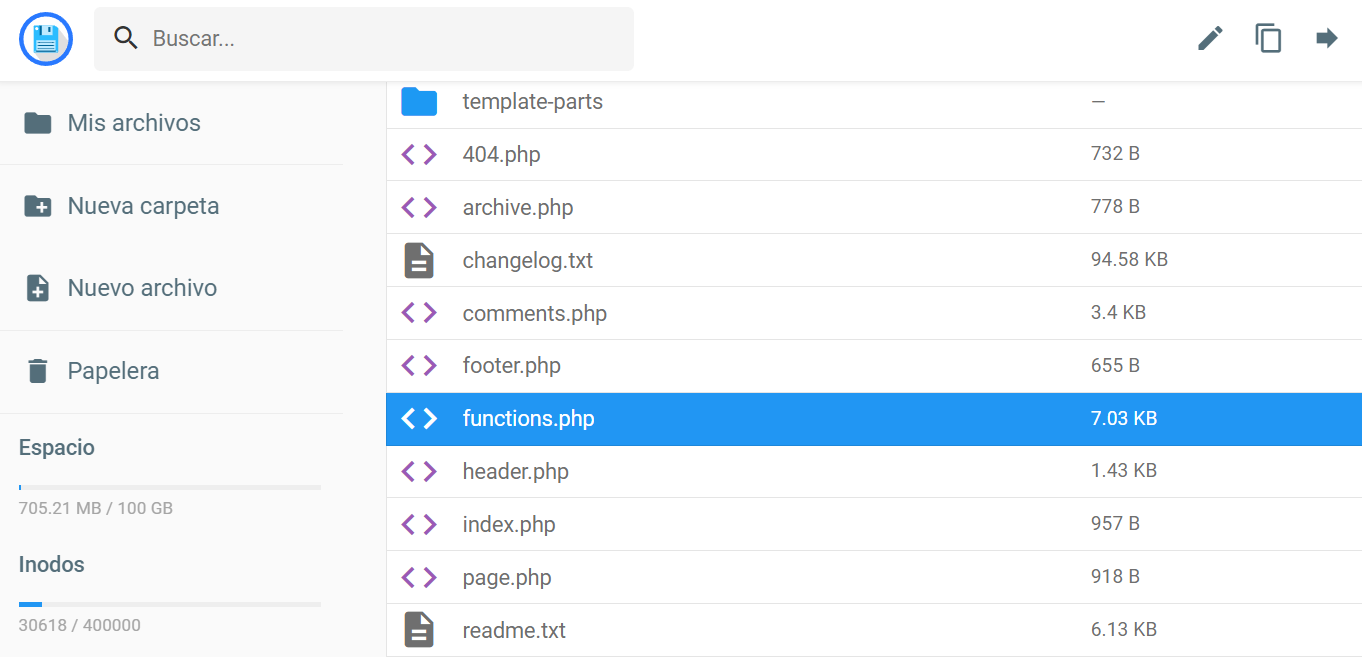Click the Copy file icon in toolbar
Viewport: 1362px width, 657px height.
pos(1268,37)
